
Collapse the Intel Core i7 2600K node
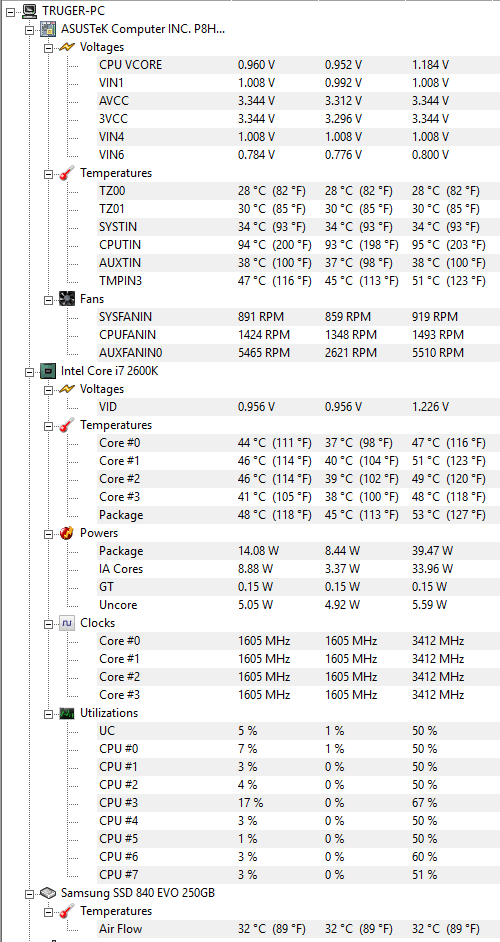click(29, 371)
